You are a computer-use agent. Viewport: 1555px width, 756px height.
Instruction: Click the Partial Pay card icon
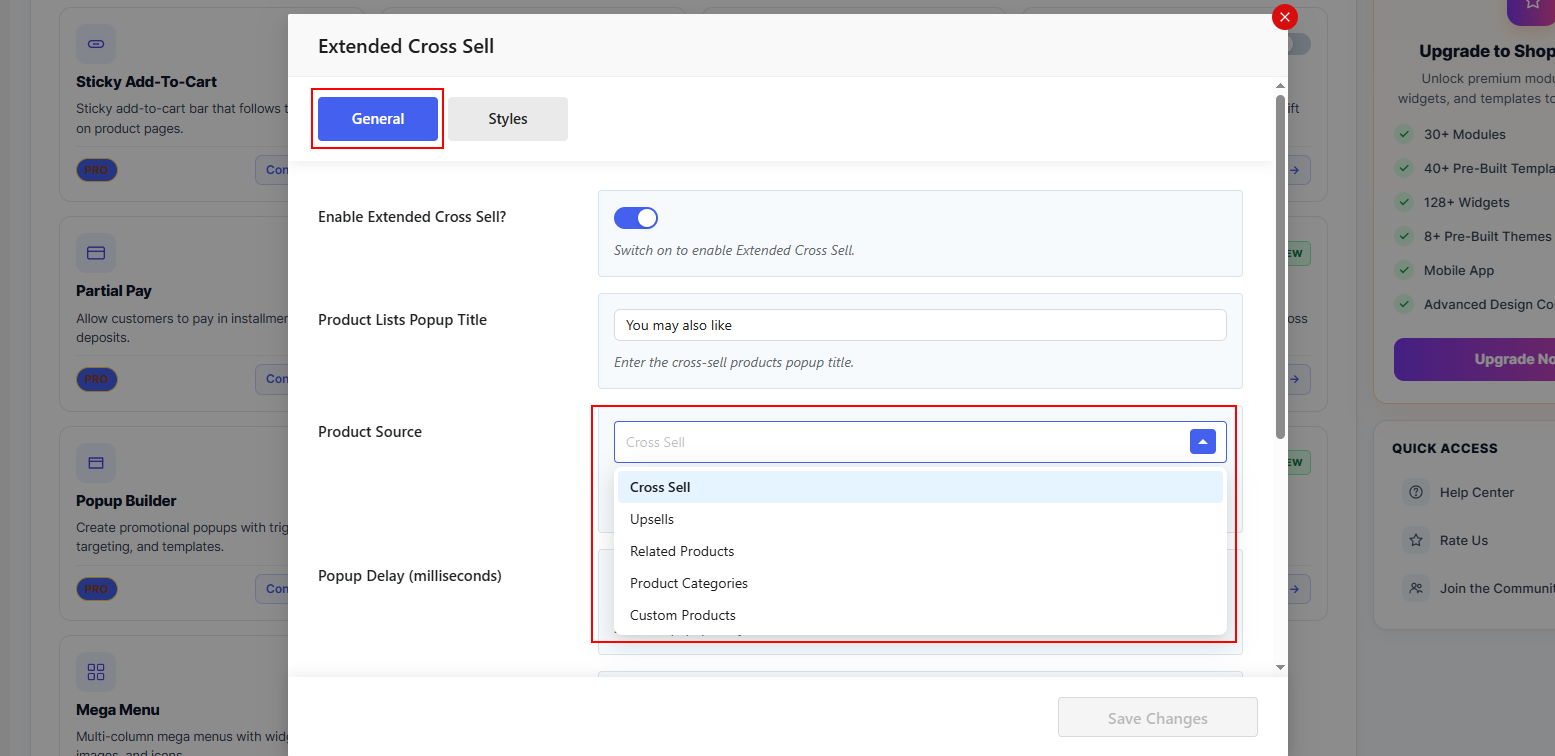click(96, 253)
